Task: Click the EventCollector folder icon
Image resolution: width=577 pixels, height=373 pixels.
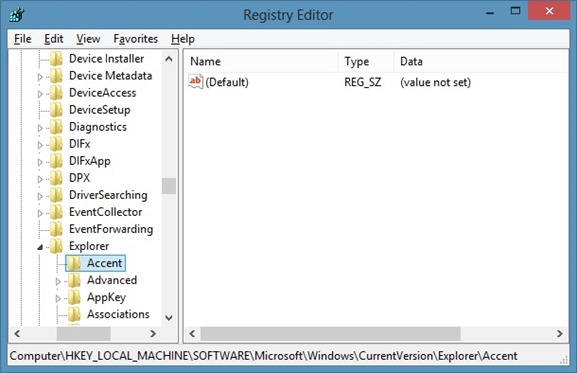Action: coord(56,212)
